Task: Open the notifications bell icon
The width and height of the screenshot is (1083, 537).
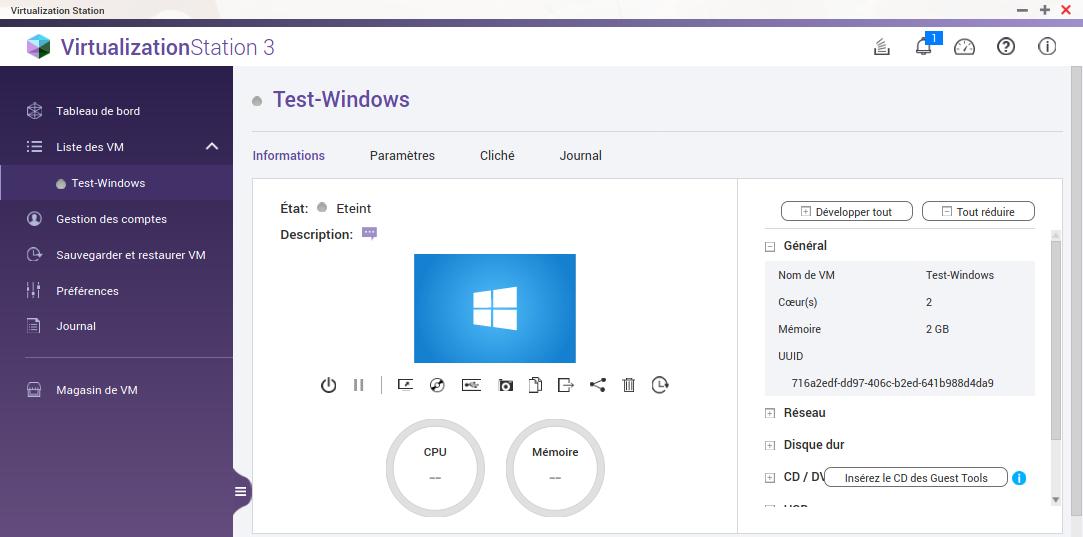Action: pos(923,47)
